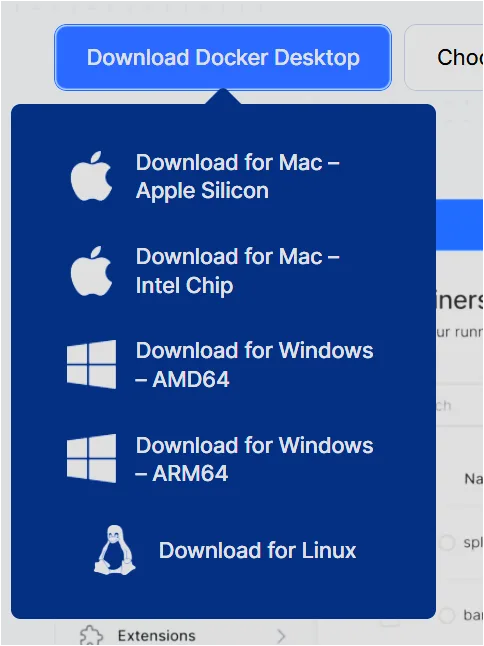Click Windows logo beside AMD64 option
484x646 pixels.
tap(91, 364)
